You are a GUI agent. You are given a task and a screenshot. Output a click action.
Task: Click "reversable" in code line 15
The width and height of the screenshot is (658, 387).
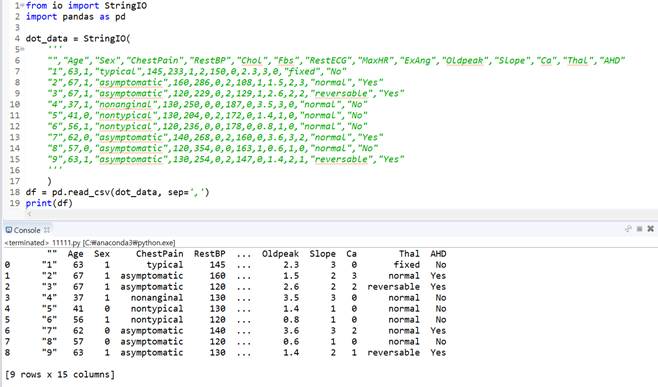[x=341, y=159]
